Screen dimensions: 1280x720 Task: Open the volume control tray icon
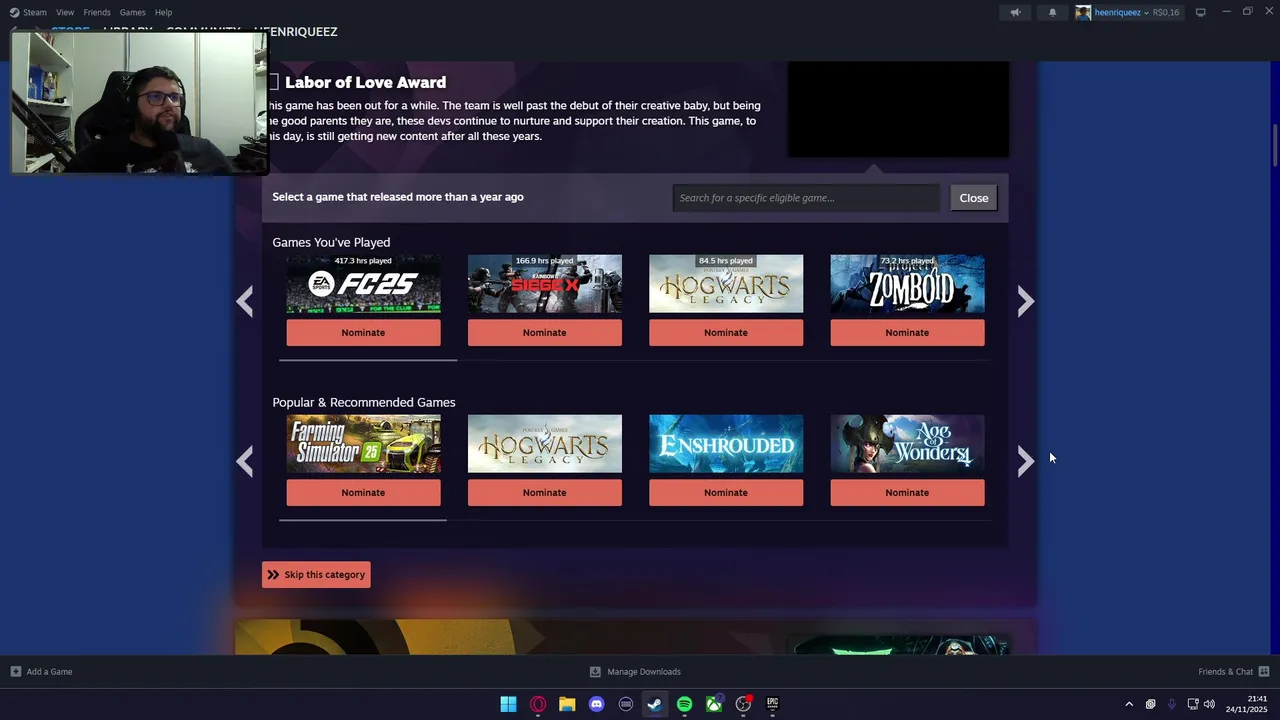(1209, 704)
